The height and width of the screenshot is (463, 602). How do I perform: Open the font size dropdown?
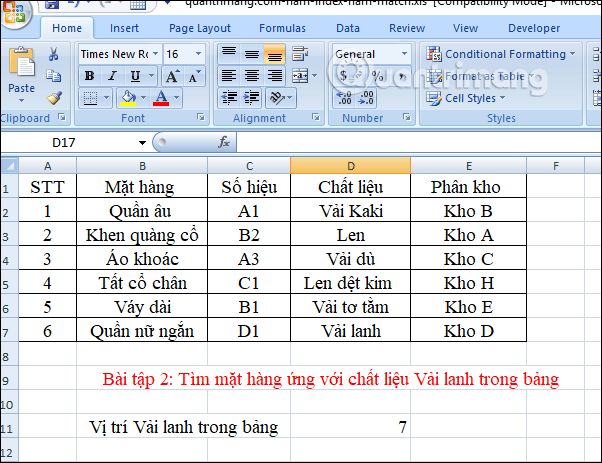(198, 54)
